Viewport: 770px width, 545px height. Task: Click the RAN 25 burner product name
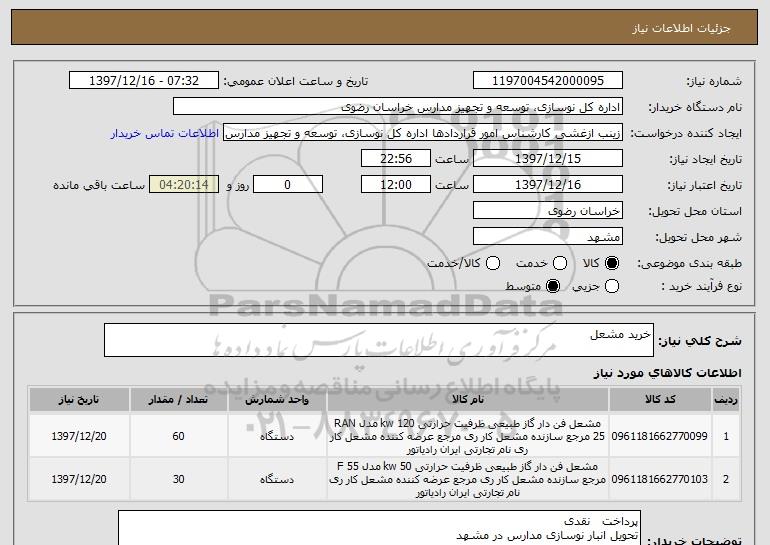(x=467, y=436)
